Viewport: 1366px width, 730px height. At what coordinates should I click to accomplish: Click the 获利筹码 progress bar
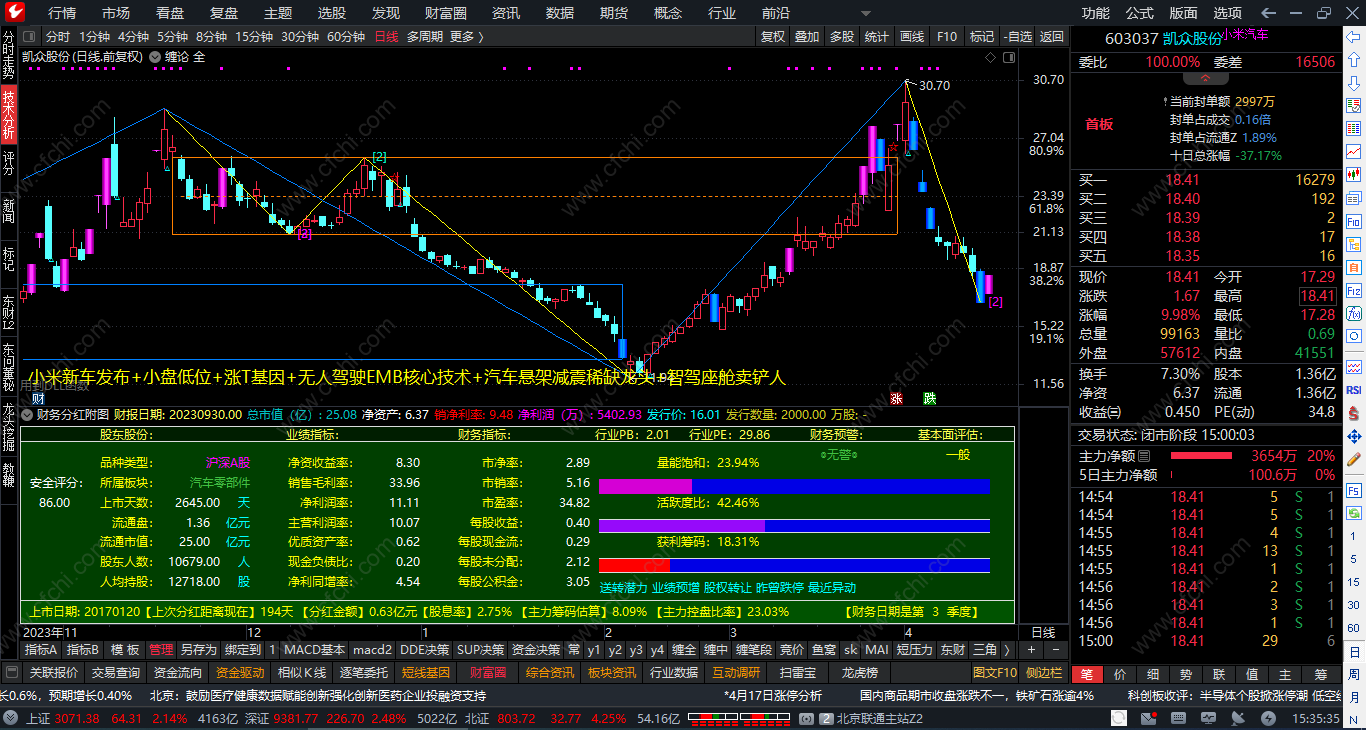coord(794,565)
